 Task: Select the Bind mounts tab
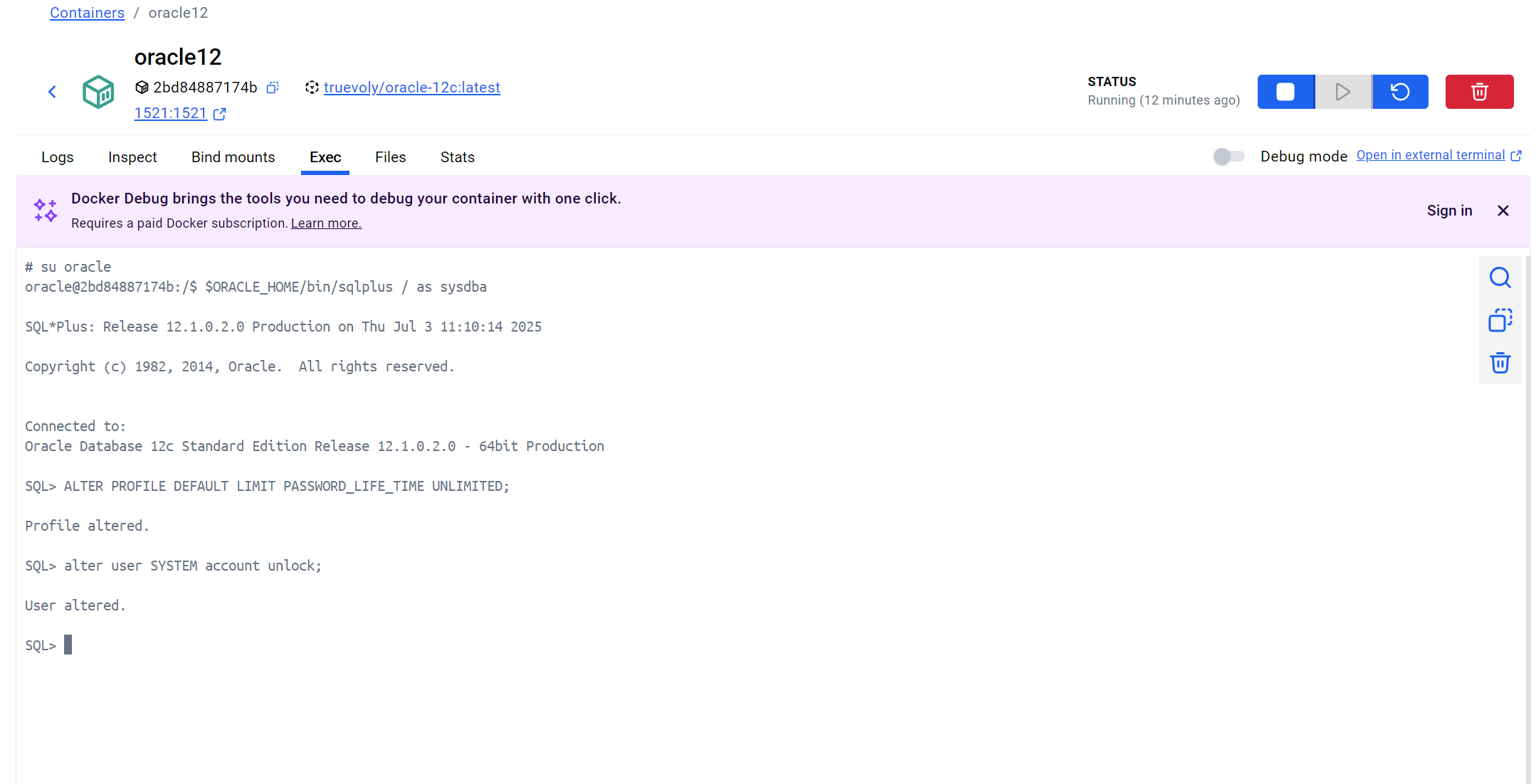233,157
